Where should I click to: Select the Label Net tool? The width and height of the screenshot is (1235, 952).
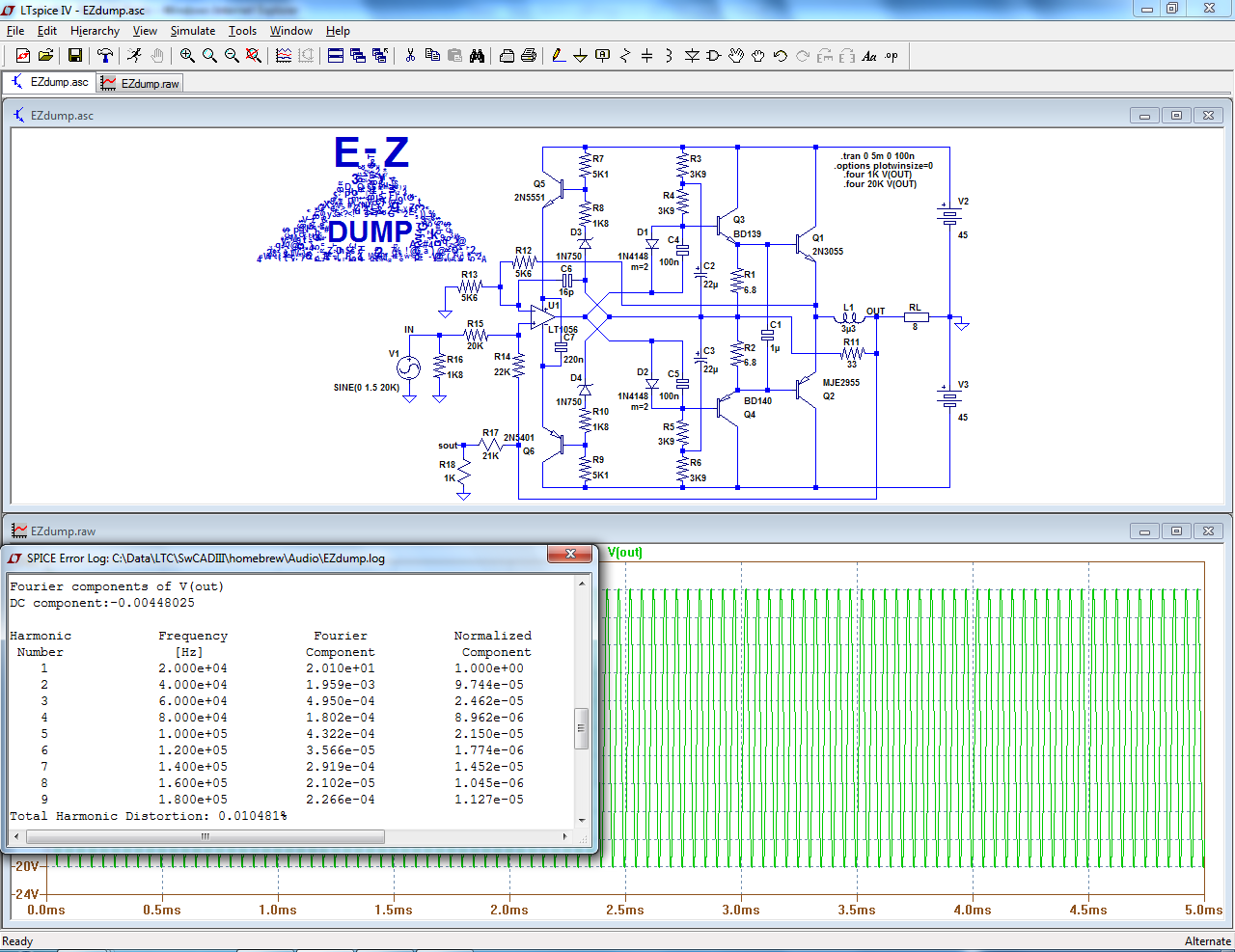click(x=603, y=56)
